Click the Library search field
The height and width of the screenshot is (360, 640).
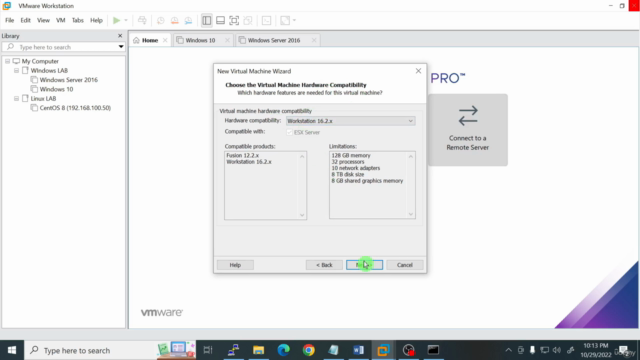point(63,47)
